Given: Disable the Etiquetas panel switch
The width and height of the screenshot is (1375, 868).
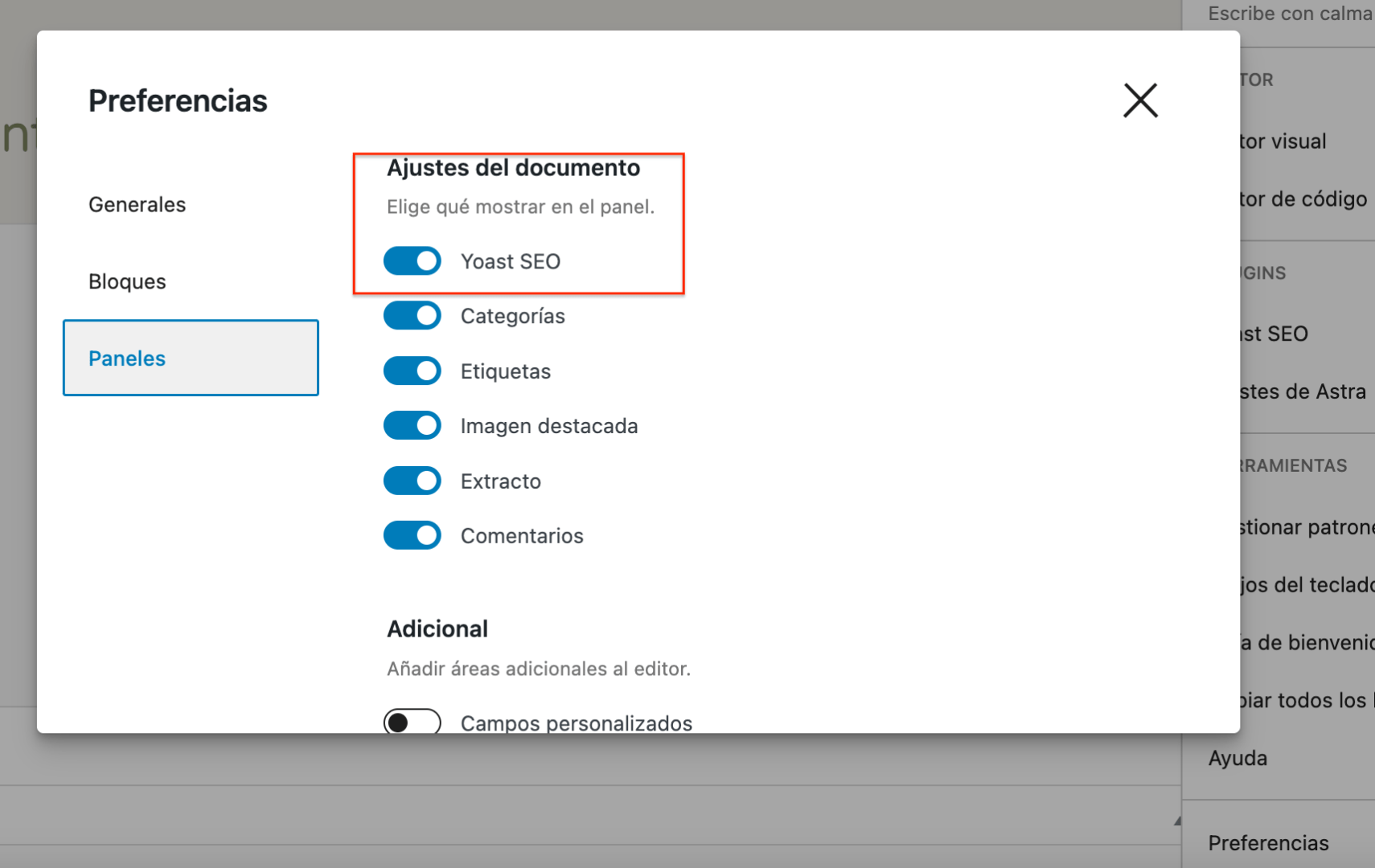Looking at the screenshot, I should (412, 371).
